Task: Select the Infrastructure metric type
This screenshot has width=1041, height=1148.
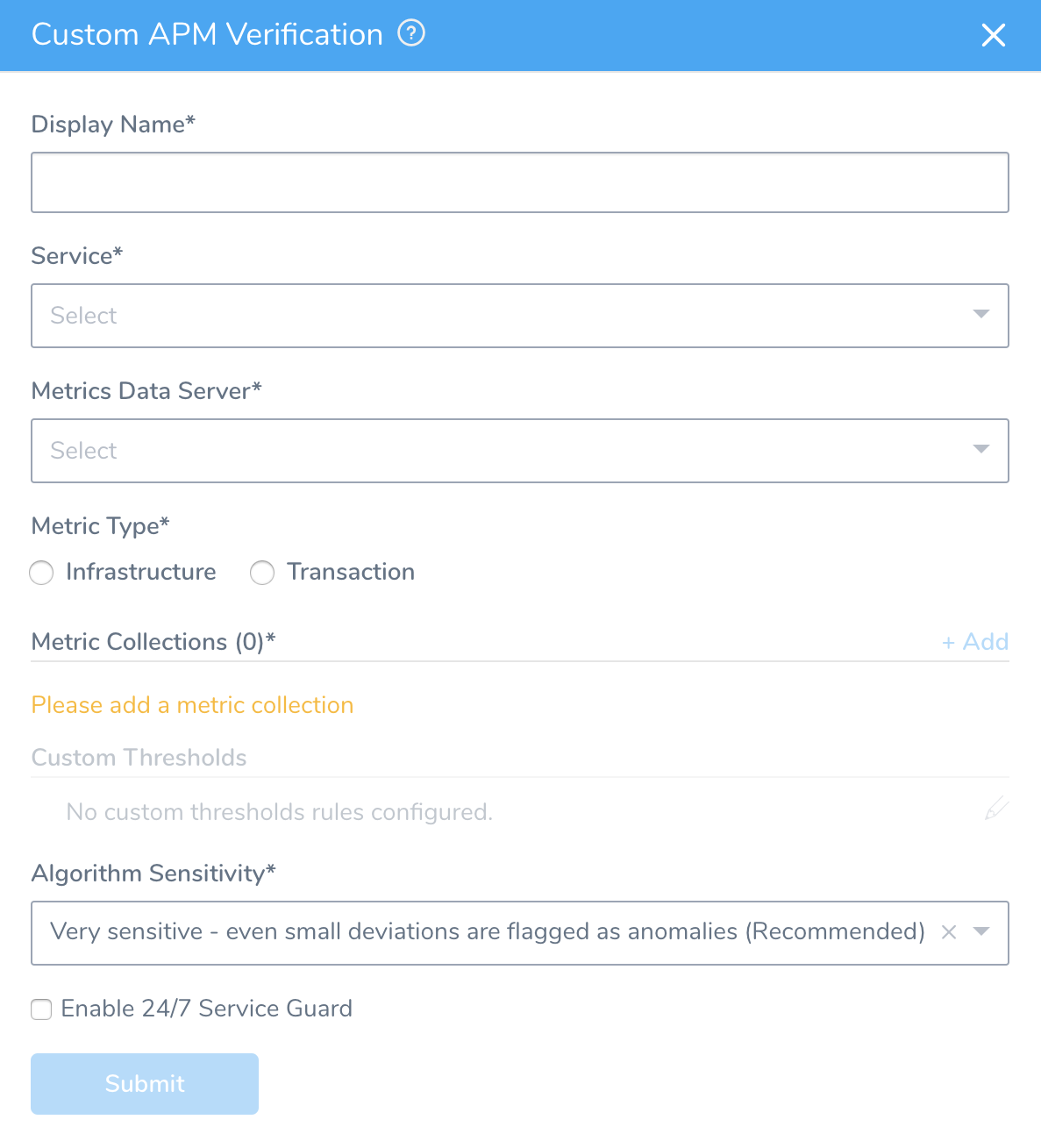Action: click(x=41, y=573)
